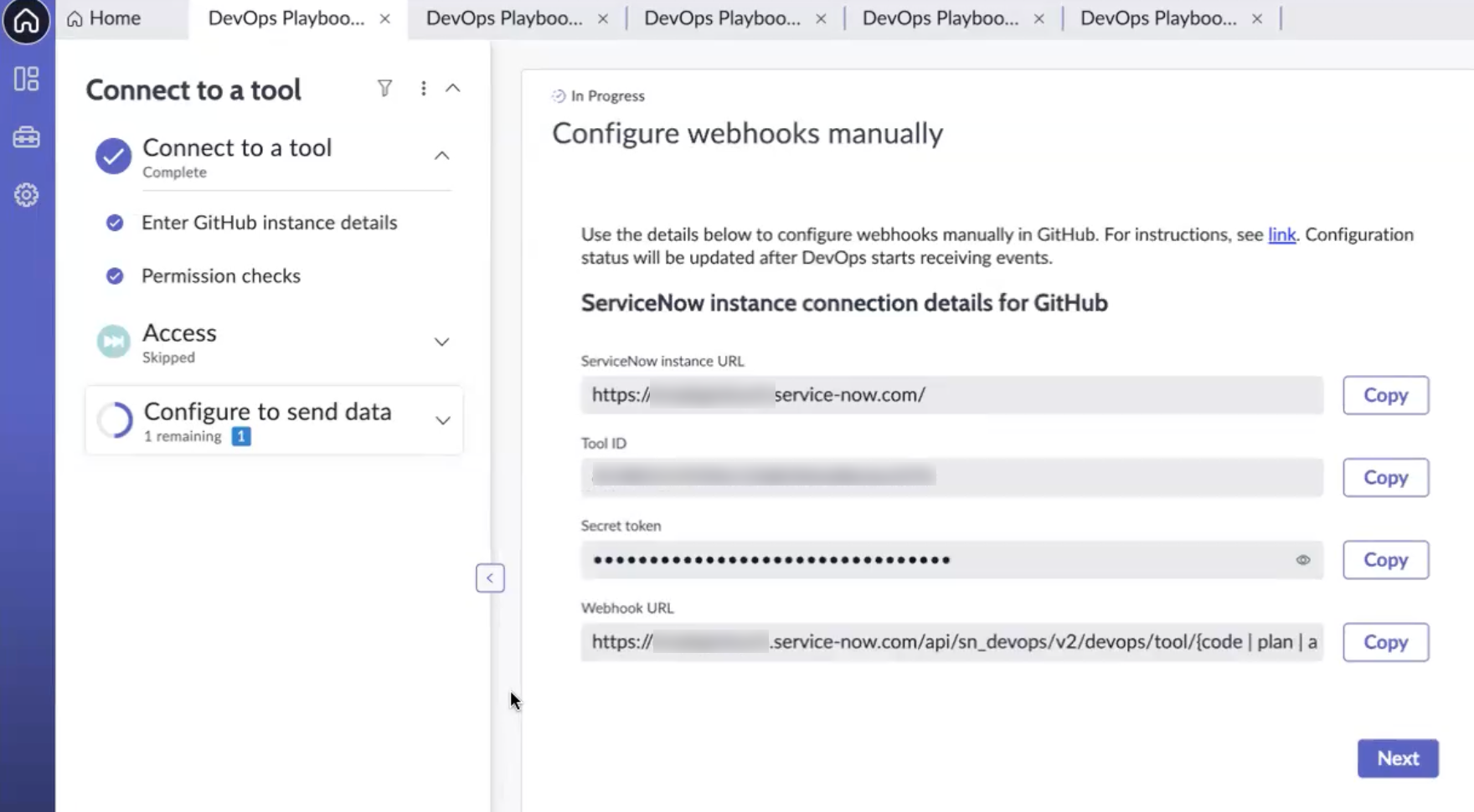Collapse the left playbook panel arrow button
Viewport: 1474px width, 812px height.
coord(490,578)
